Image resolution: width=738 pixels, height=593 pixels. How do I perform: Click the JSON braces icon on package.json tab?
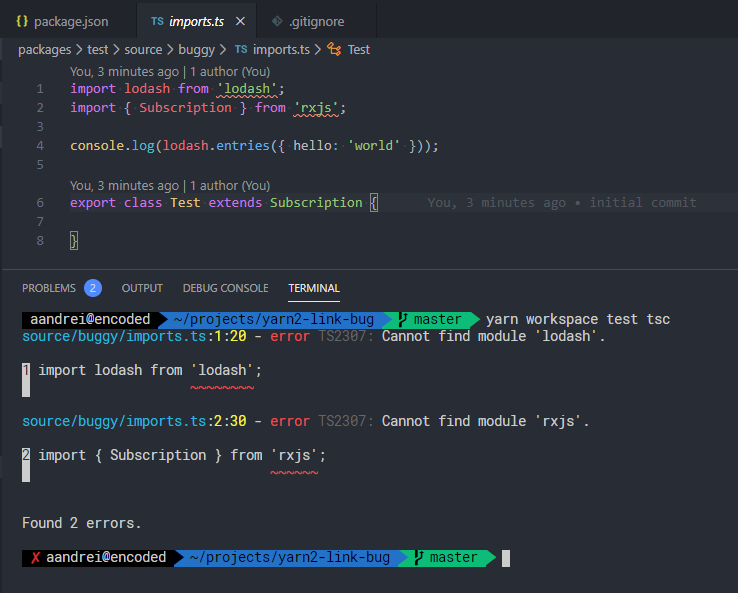(x=22, y=21)
